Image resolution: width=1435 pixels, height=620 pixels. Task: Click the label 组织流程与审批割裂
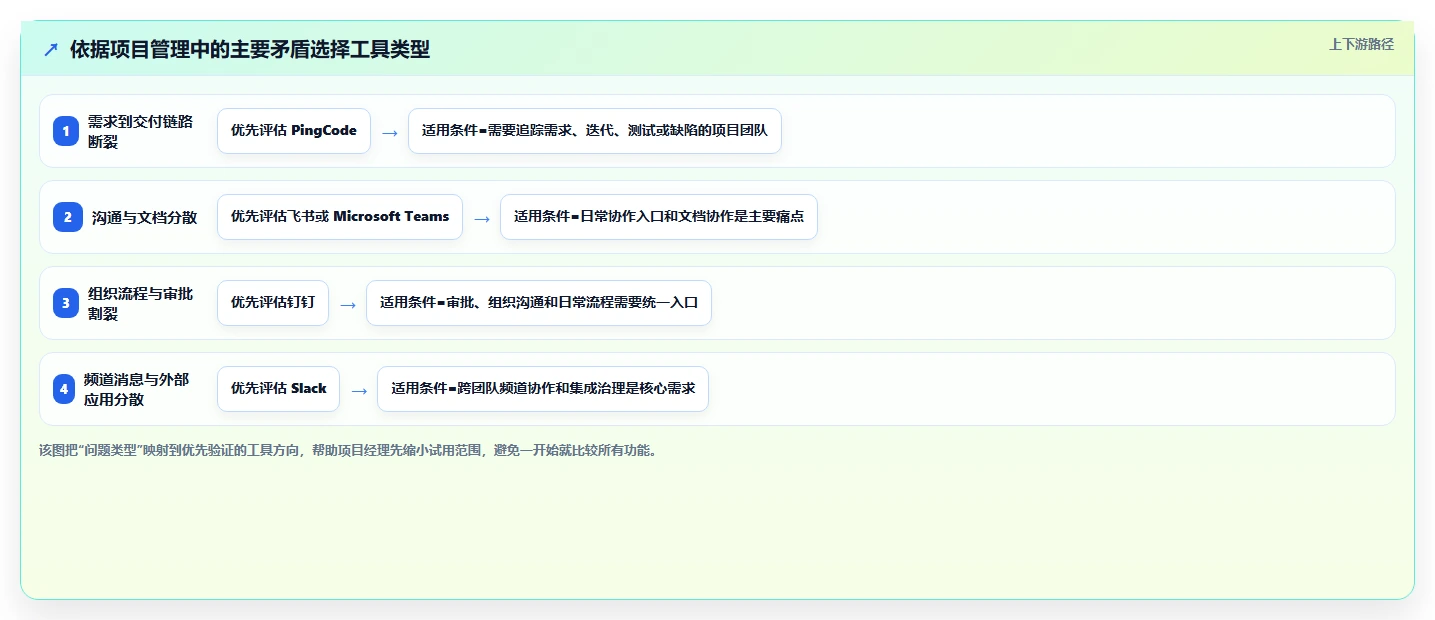[140, 303]
